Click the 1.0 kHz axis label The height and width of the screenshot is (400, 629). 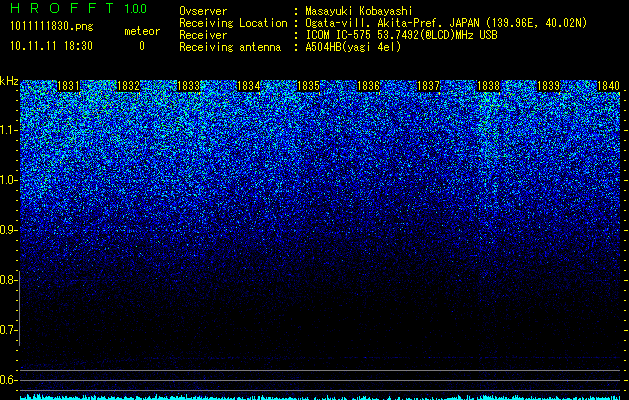point(8,180)
